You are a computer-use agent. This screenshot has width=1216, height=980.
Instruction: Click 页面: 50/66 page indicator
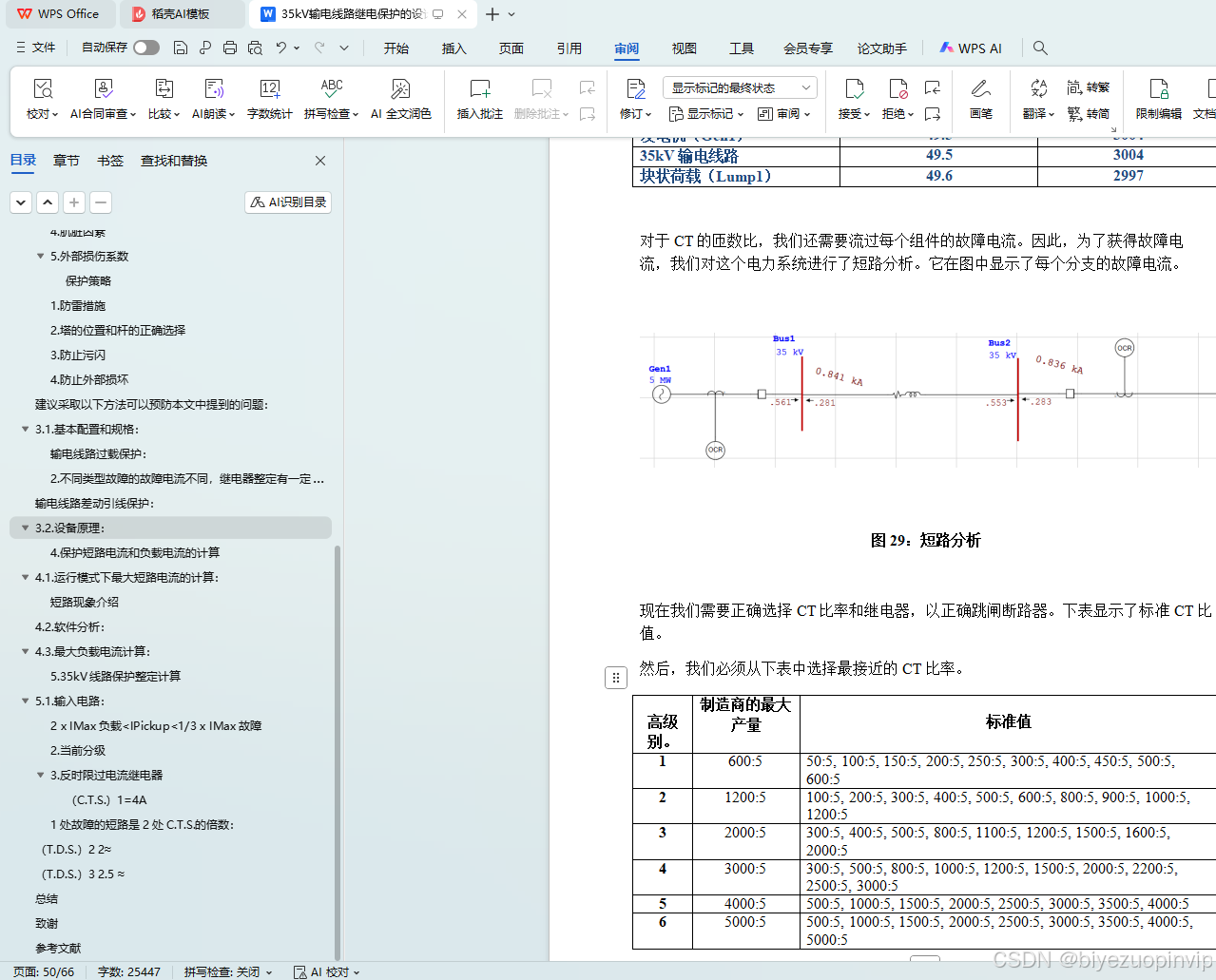pyautogui.click(x=44, y=971)
